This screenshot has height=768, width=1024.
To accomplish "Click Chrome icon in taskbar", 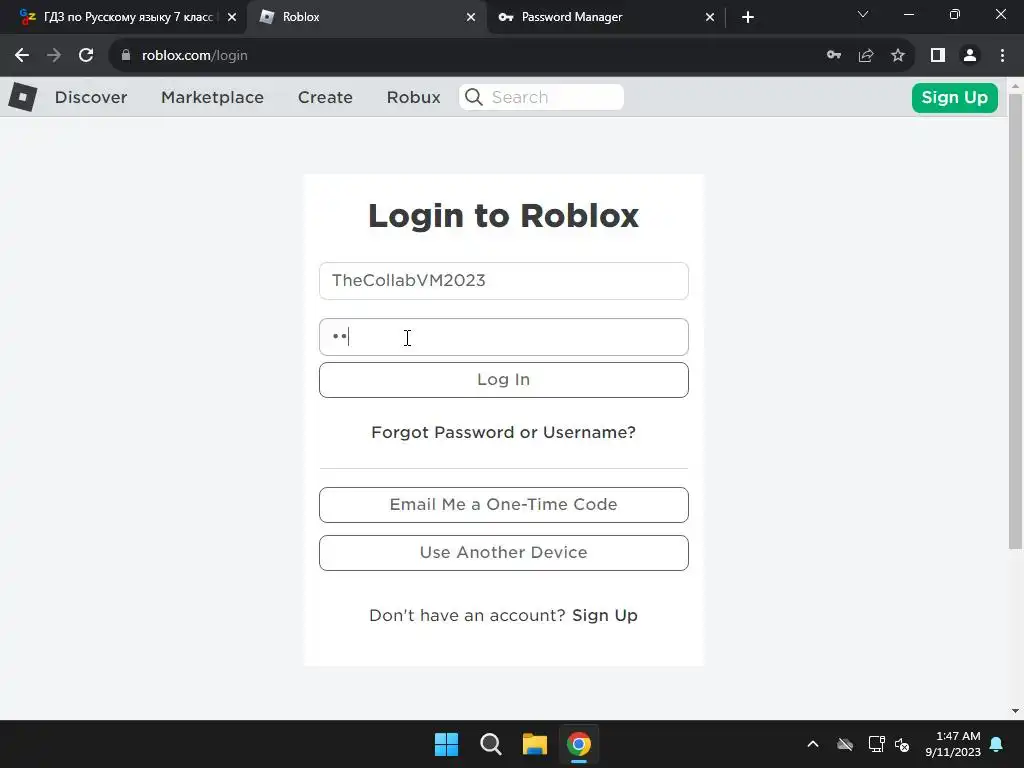I will click(x=579, y=744).
